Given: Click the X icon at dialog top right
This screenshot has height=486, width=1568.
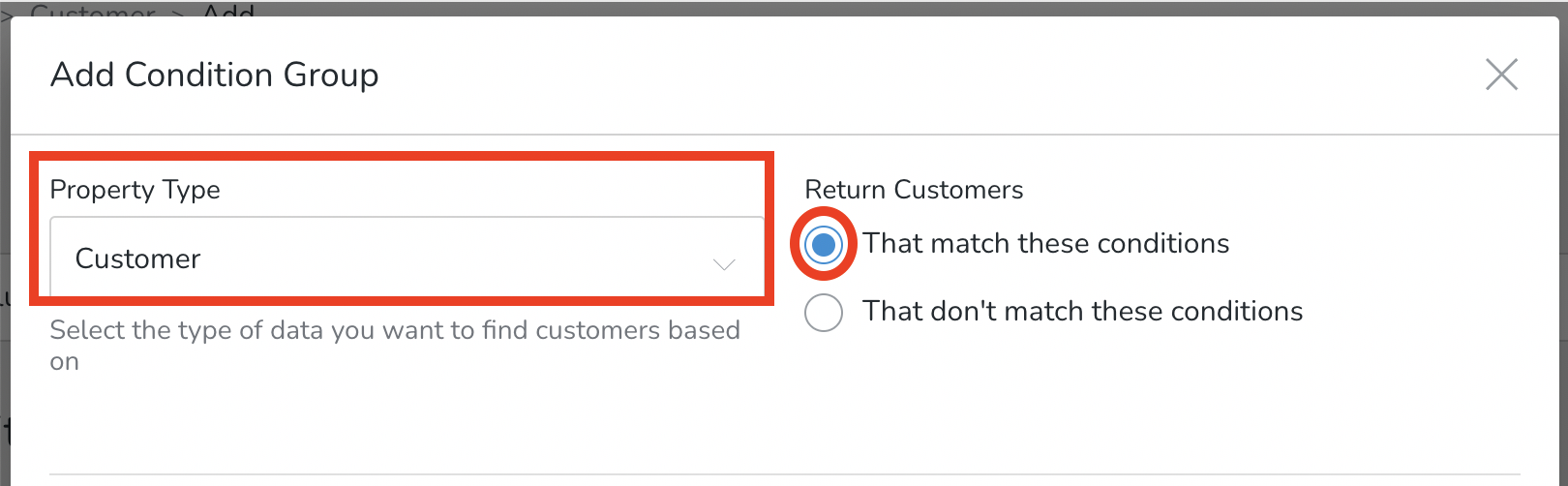Looking at the screenshot, I should pos(1501,75).
